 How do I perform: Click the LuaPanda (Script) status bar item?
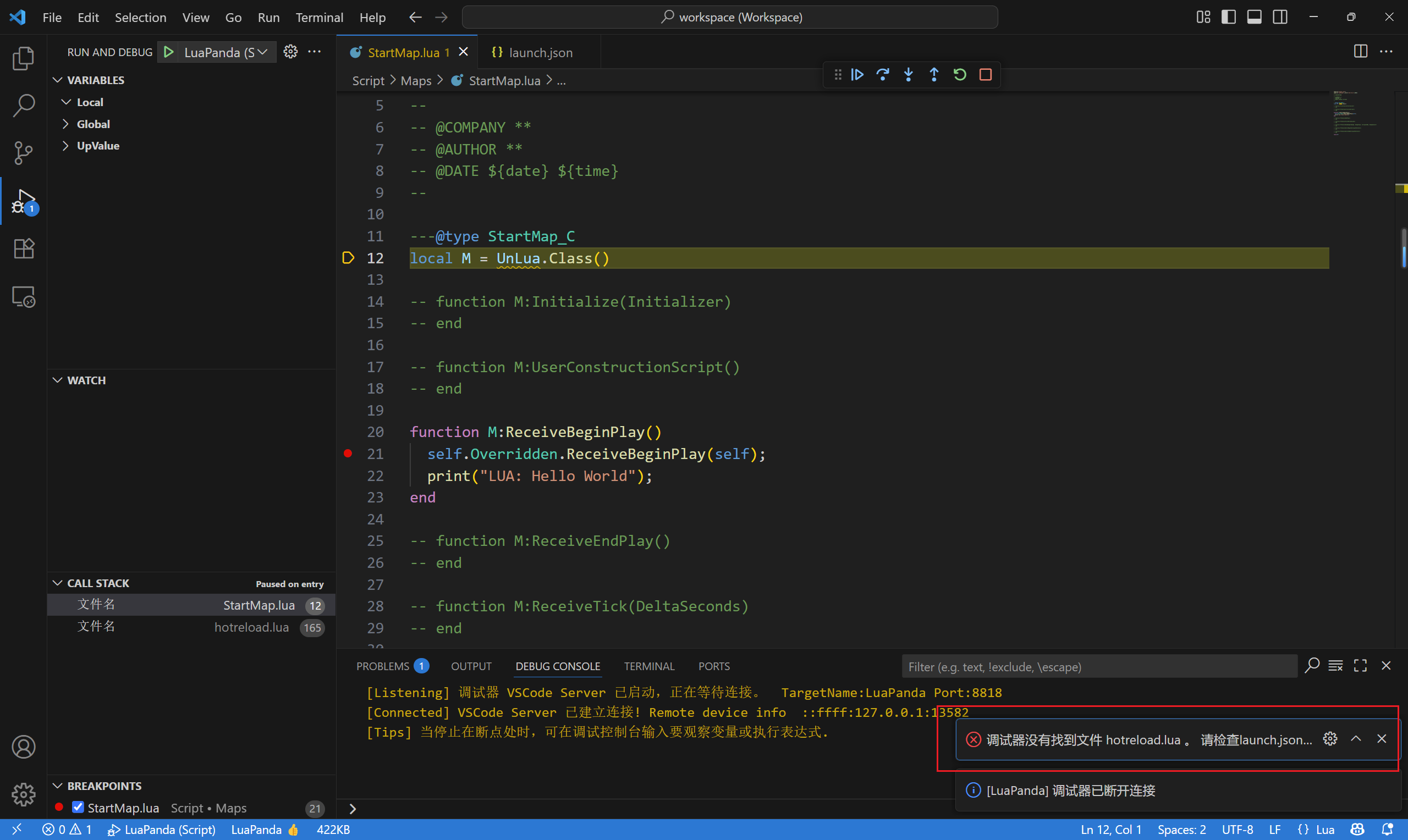(162, 829)
